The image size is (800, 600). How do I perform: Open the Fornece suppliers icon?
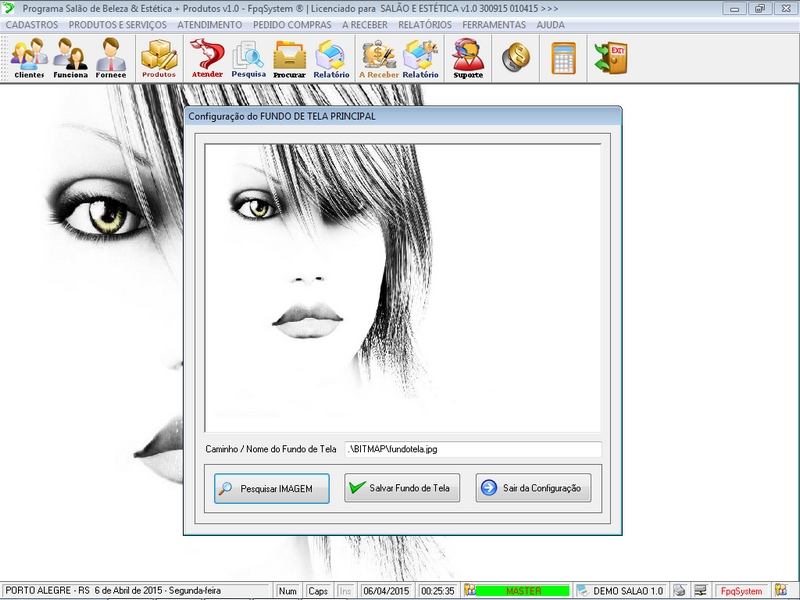coord(111,58)
